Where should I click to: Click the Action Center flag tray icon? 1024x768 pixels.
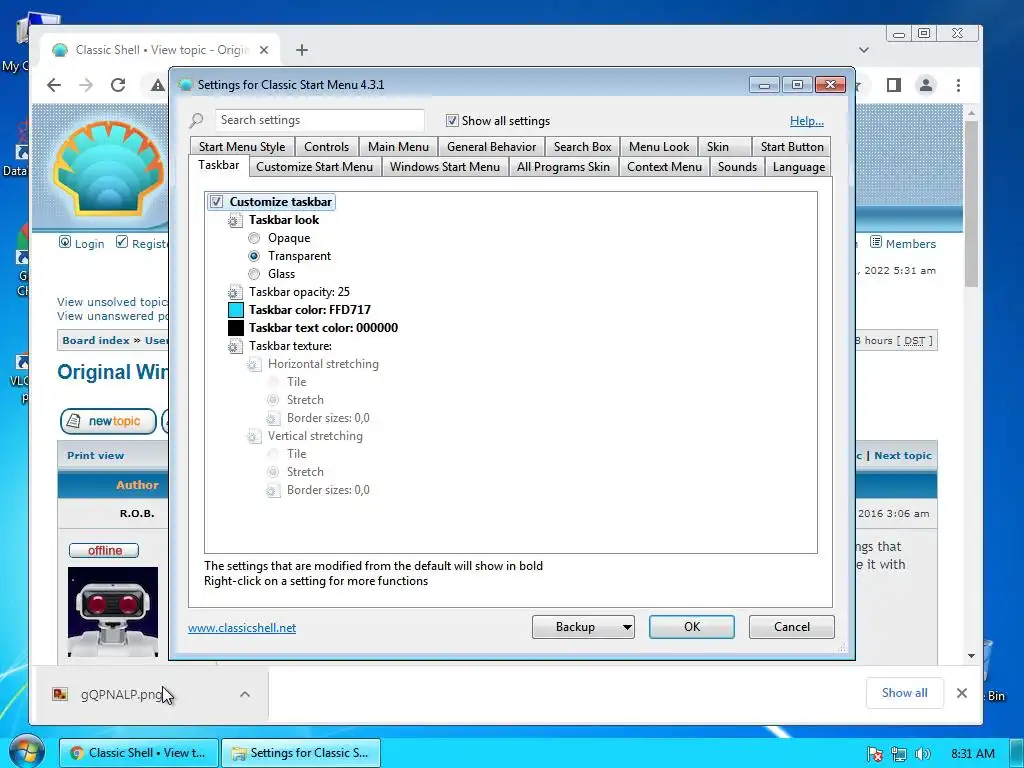874,754
